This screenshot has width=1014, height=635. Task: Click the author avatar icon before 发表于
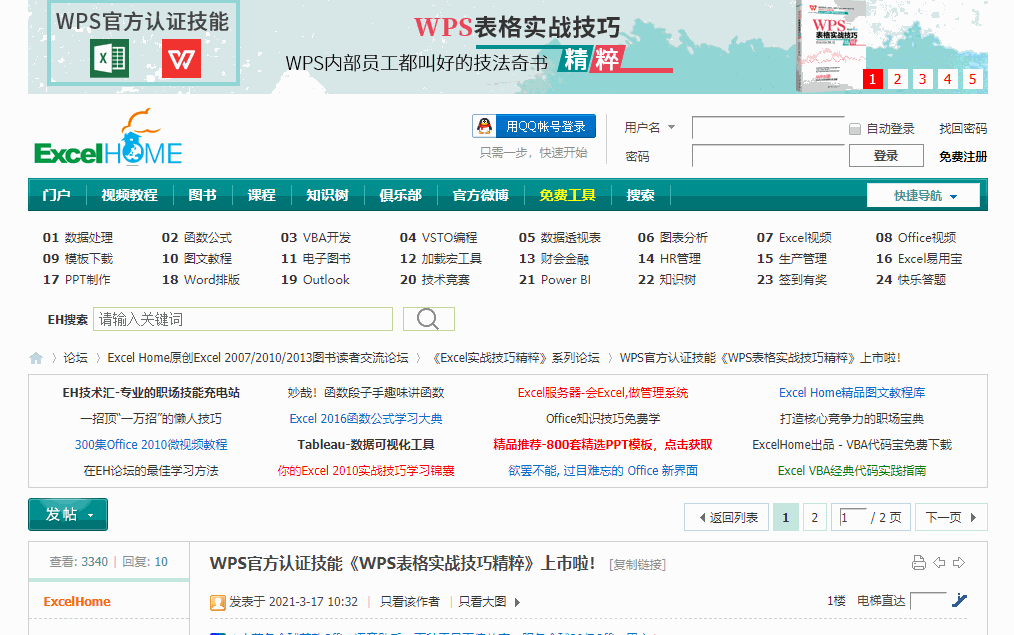pyautogui.click(x=217, y=603)
